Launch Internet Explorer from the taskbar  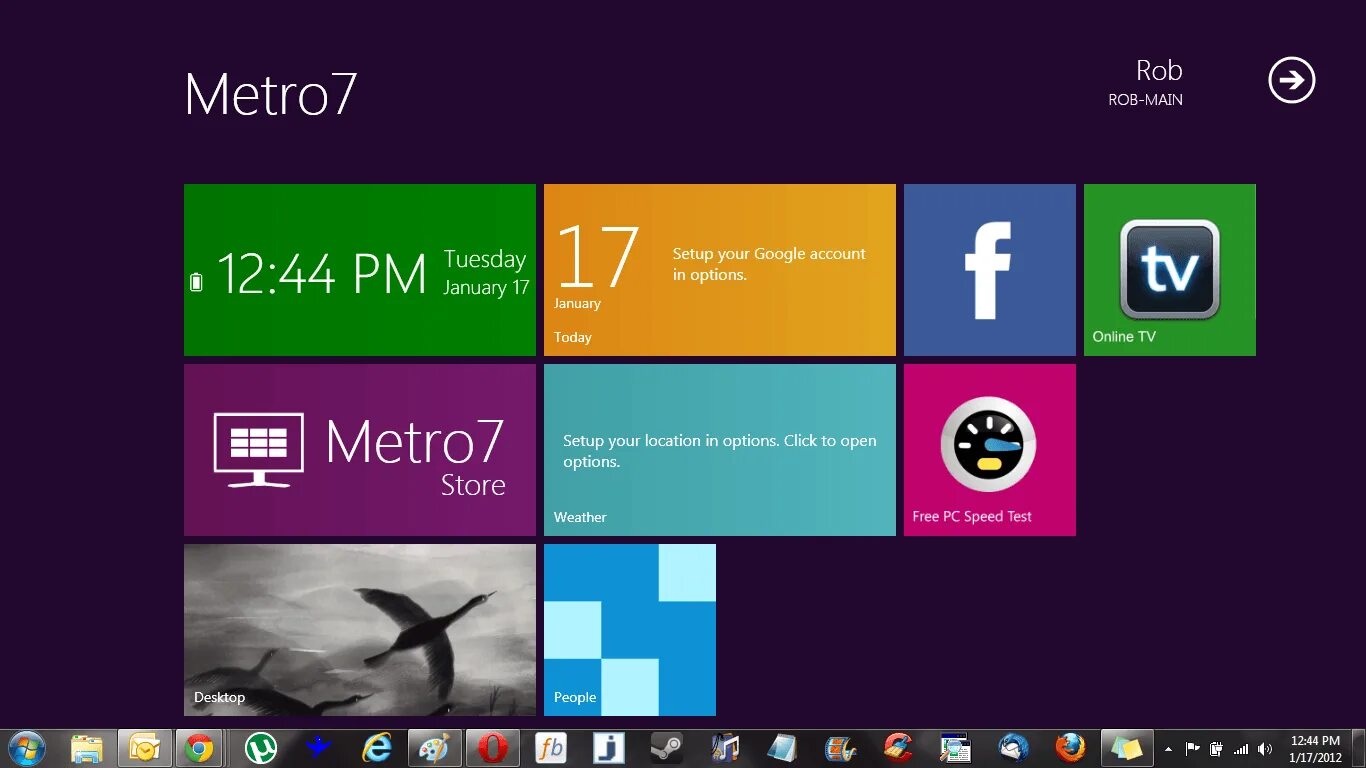[377, 748]
